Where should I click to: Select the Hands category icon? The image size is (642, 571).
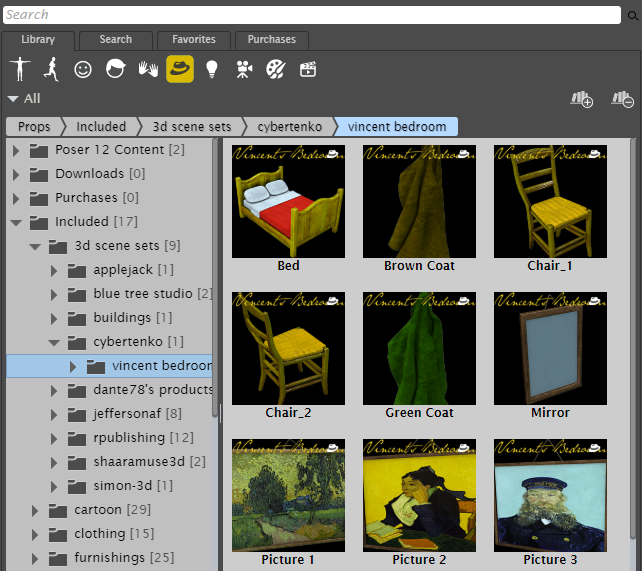[x=148, y=69]
